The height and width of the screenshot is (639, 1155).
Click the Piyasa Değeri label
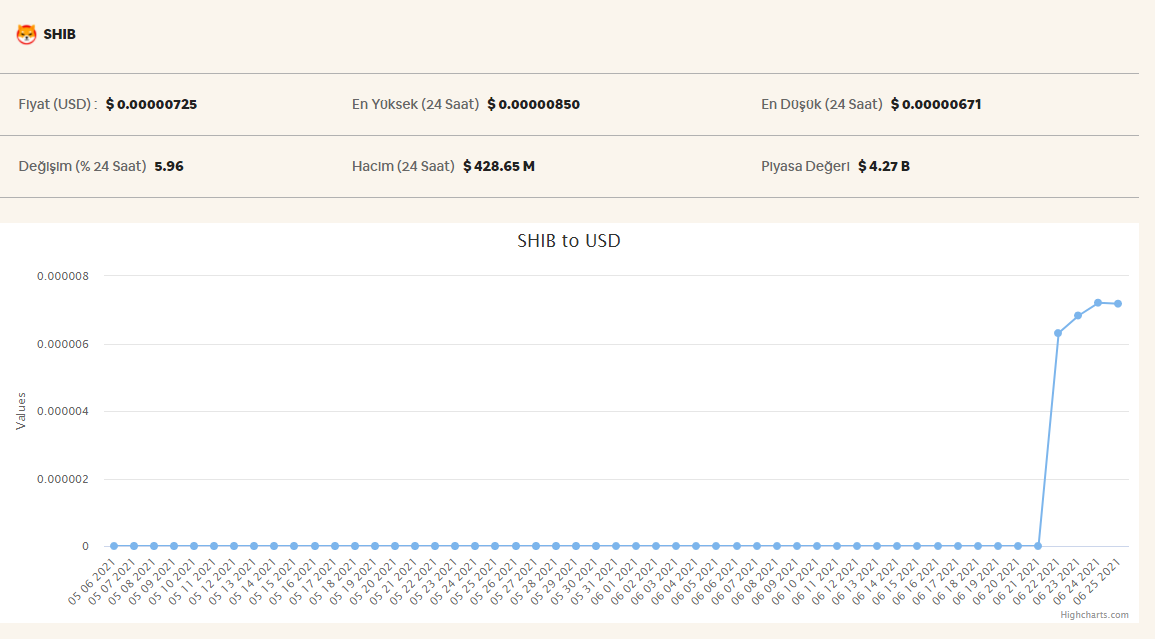(805, 166)
